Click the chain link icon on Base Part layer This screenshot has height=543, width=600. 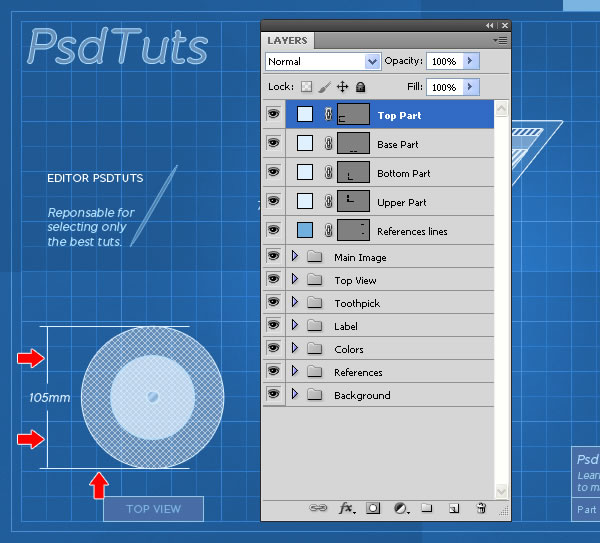click(328, 143)
